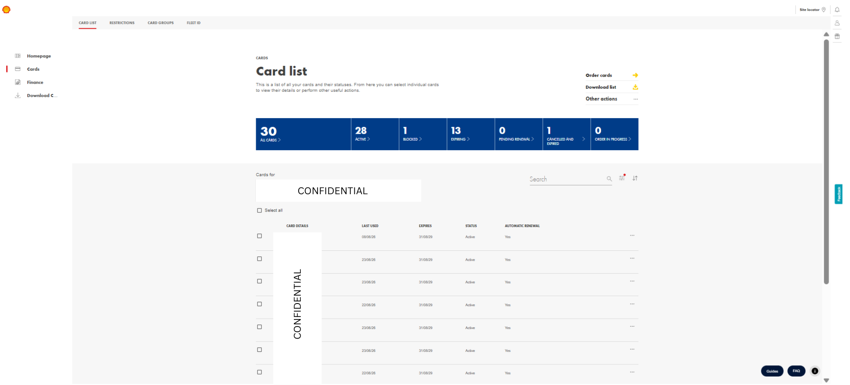Viewport: 850px width, 385px height.
Task: Tick the Select all checkbox
Action: tap(259, 210)
